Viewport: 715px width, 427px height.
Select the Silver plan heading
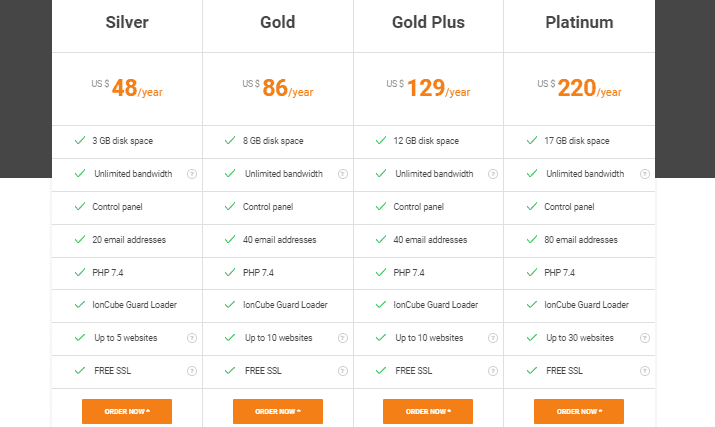pyautogui.click(x=127, y=22)
